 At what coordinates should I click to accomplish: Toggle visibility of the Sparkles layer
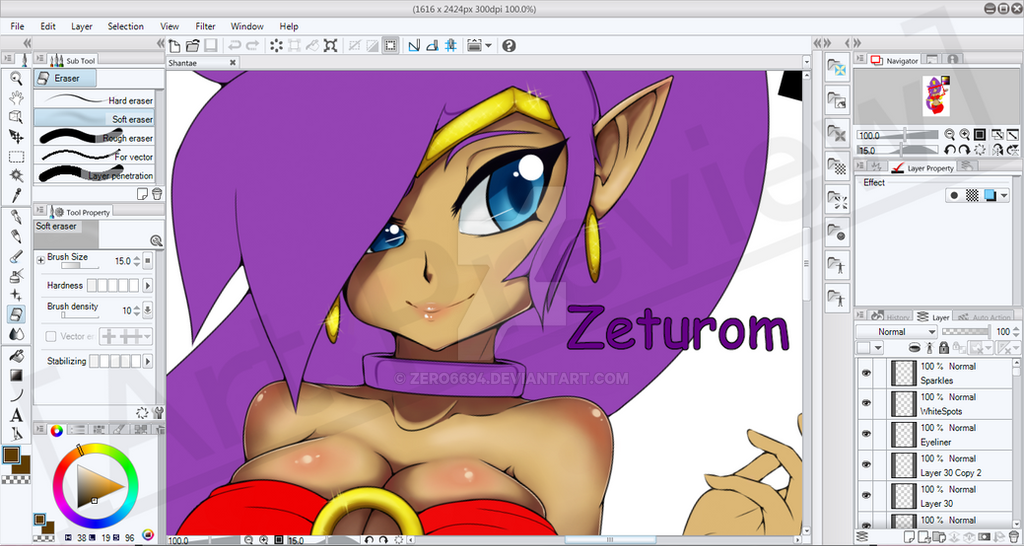[x=867, y=373]
